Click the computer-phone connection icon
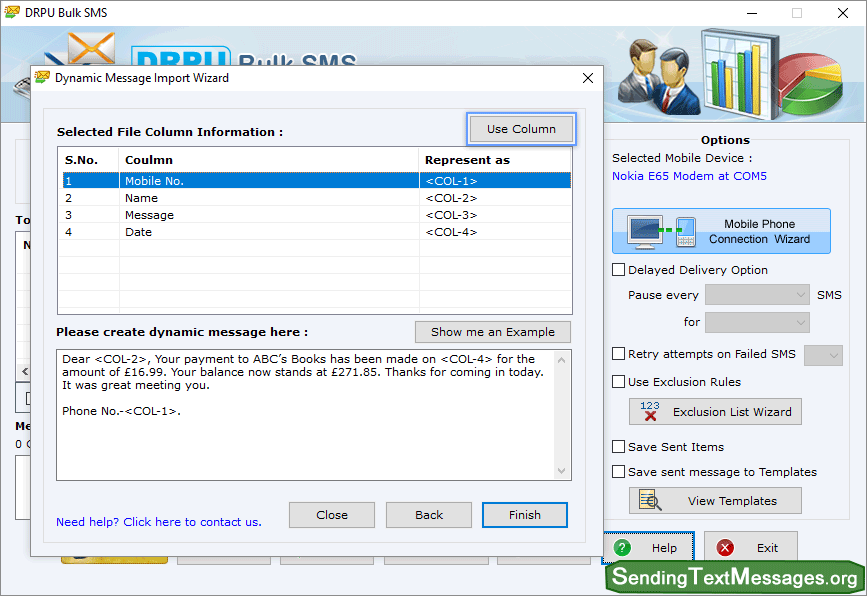 (x=661, y=231)
